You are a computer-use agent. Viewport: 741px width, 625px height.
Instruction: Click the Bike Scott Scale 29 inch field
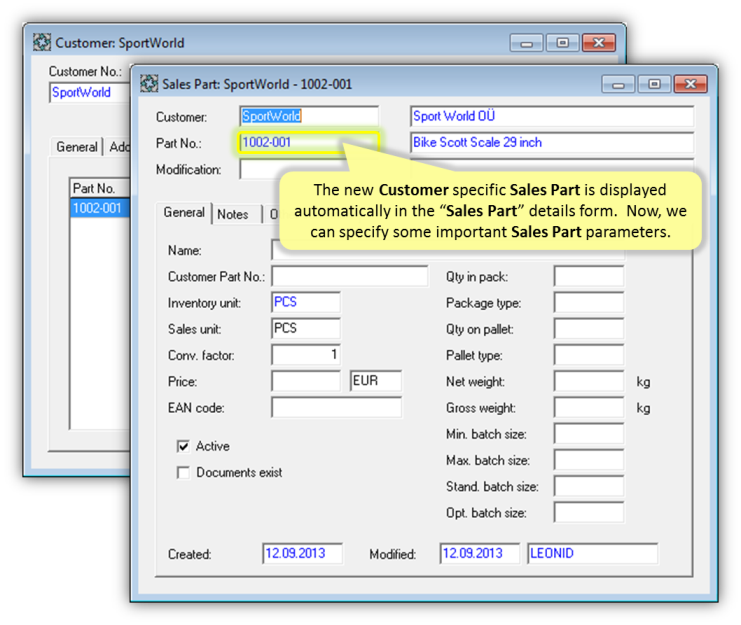coord(552,143)
